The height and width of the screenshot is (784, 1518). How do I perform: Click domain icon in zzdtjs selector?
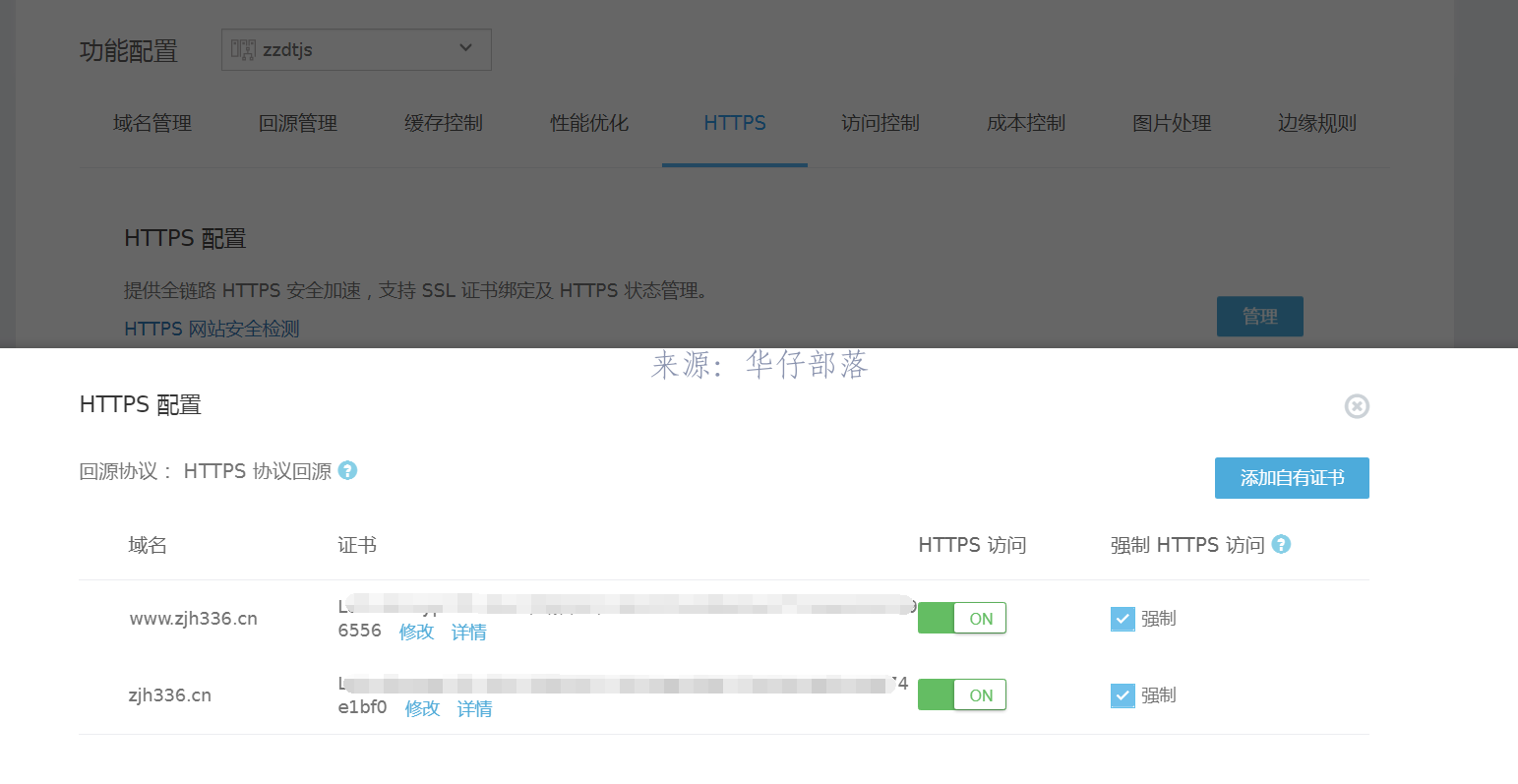point(243,49)
